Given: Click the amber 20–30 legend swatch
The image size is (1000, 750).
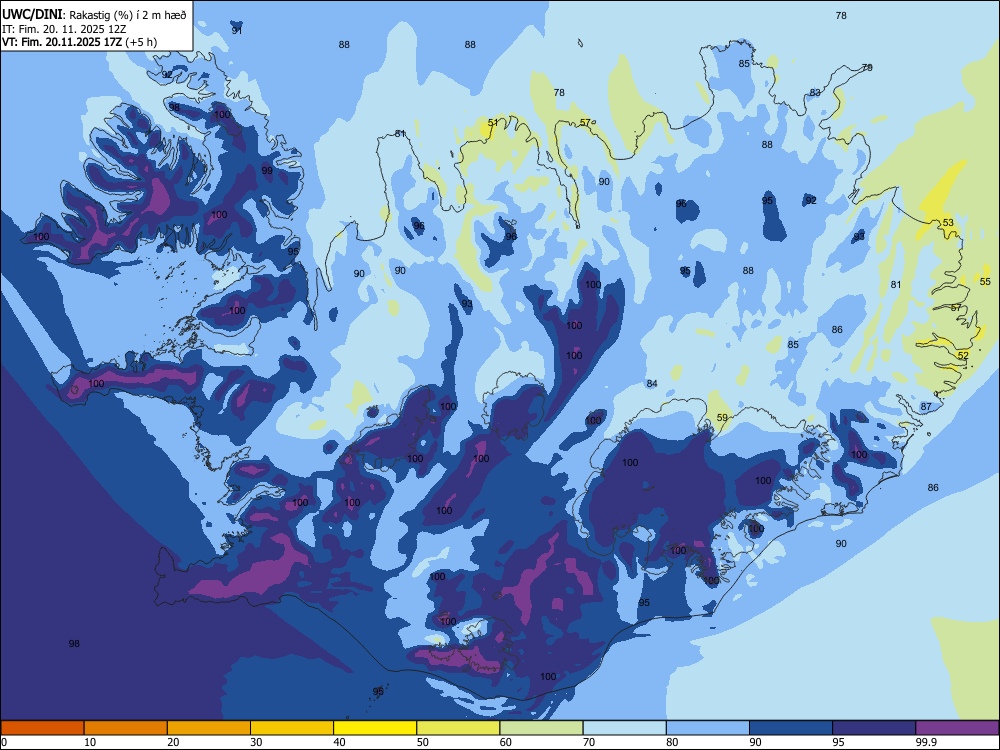Looking at the screenshot, I should point(209,728).
